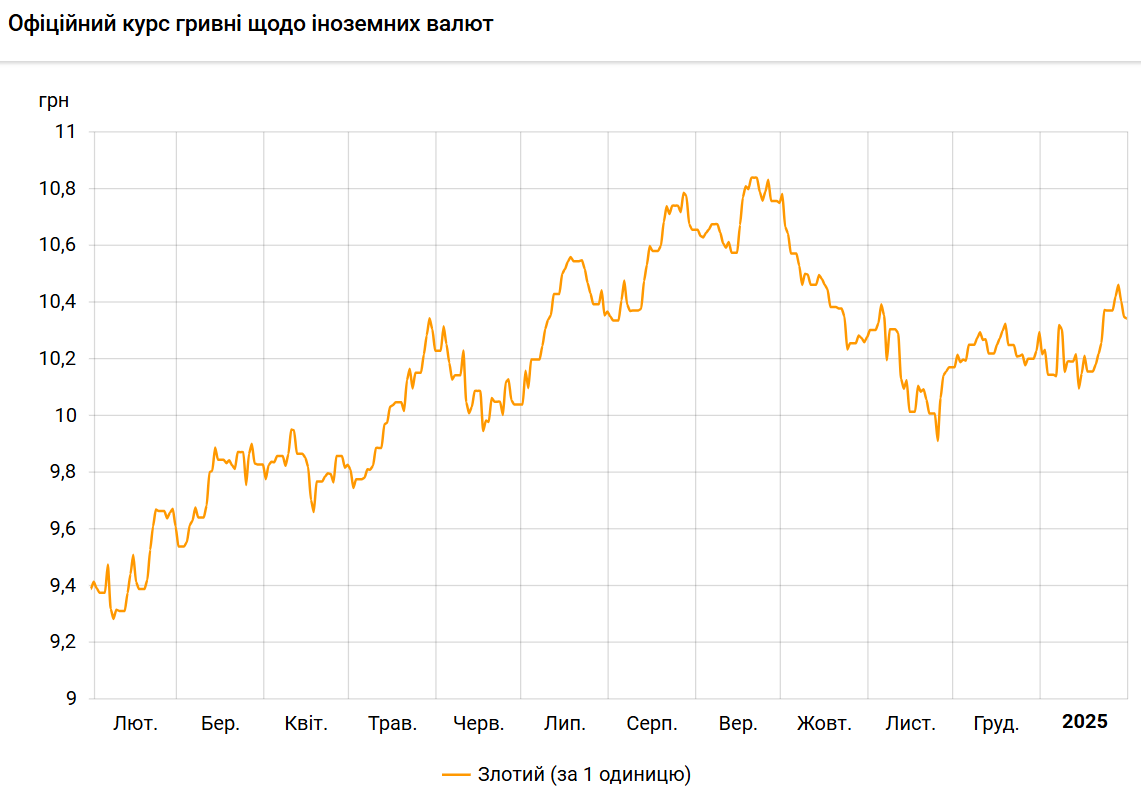
Task: Choose the Груд. month label
Action: click(x=996, y=723)
